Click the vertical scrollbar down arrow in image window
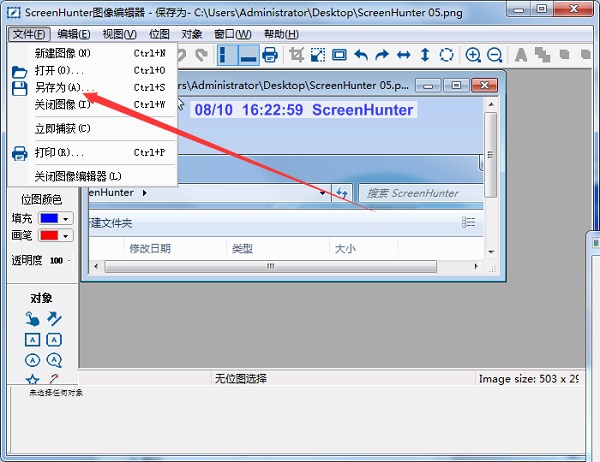The width and height of the screenshot is (600, 462). tap(491, 252)
